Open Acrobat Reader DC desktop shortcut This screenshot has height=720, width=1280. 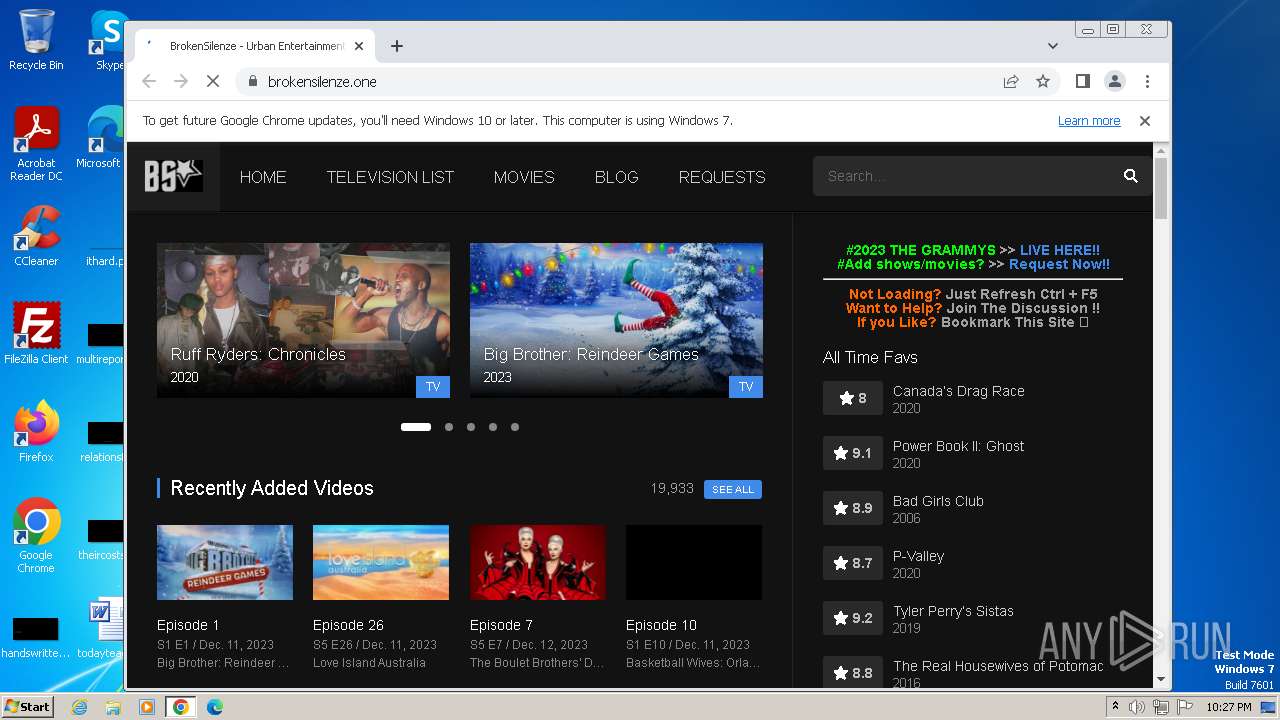click(36, 144)
